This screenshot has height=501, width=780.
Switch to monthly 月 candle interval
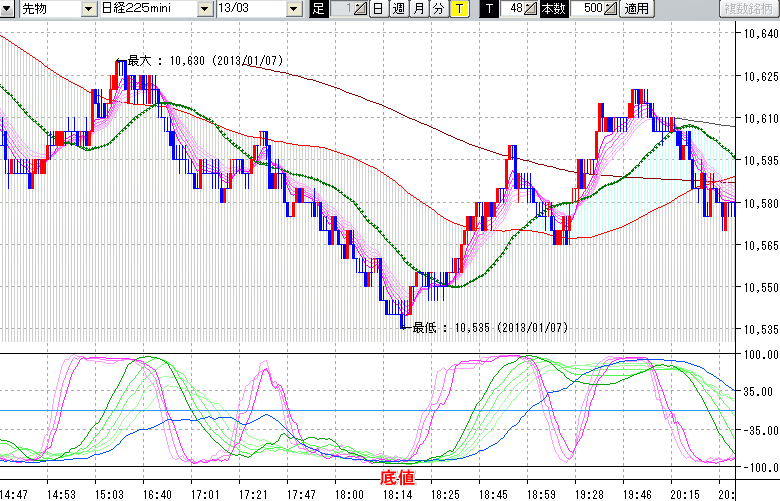pyautogui.click(x=418, y=9)
